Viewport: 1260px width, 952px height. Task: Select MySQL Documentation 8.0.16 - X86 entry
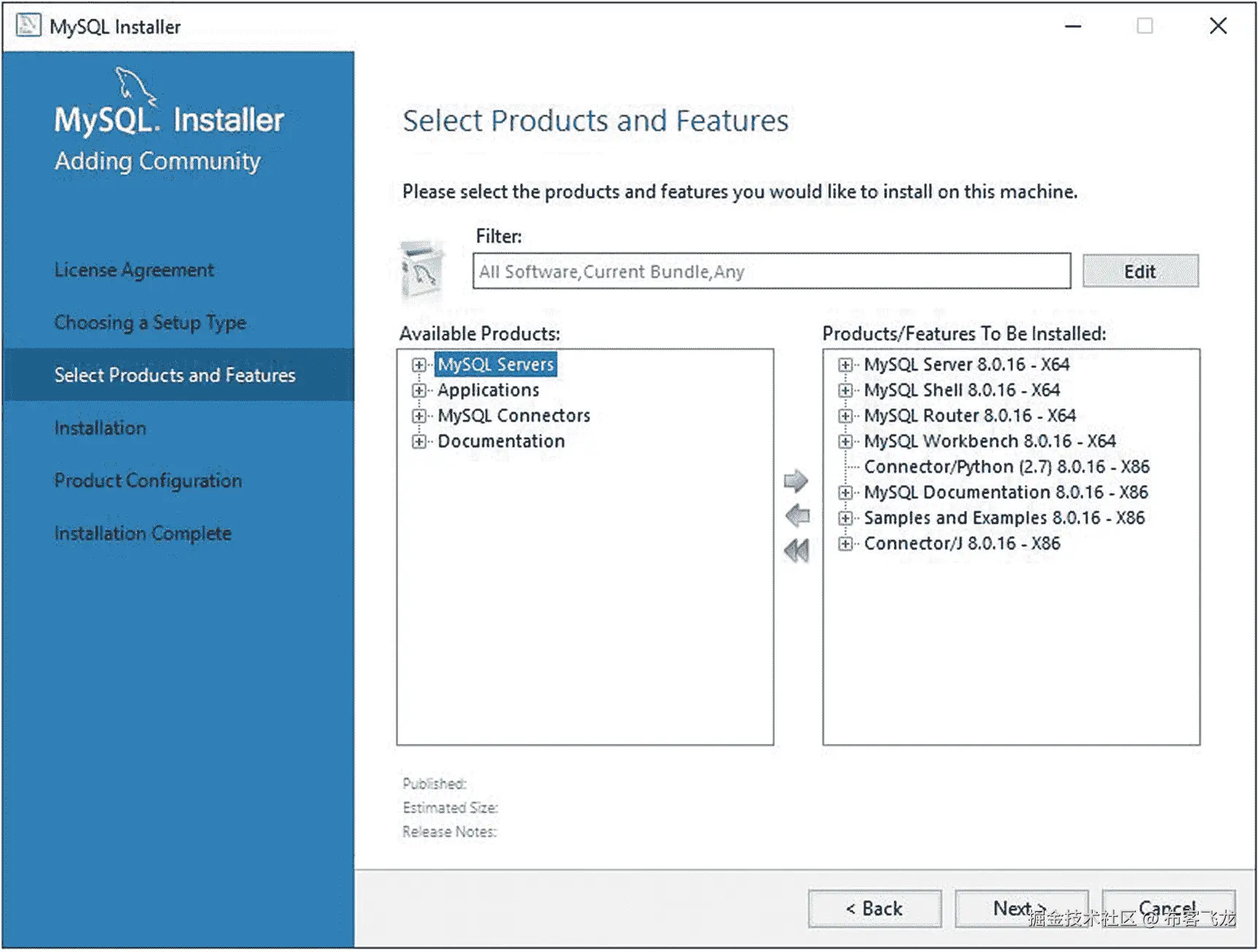click(x=1006, y=492)
